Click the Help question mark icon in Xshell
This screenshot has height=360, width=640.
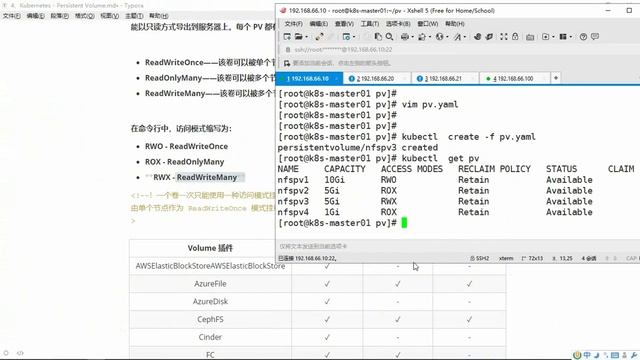[583, 37]
